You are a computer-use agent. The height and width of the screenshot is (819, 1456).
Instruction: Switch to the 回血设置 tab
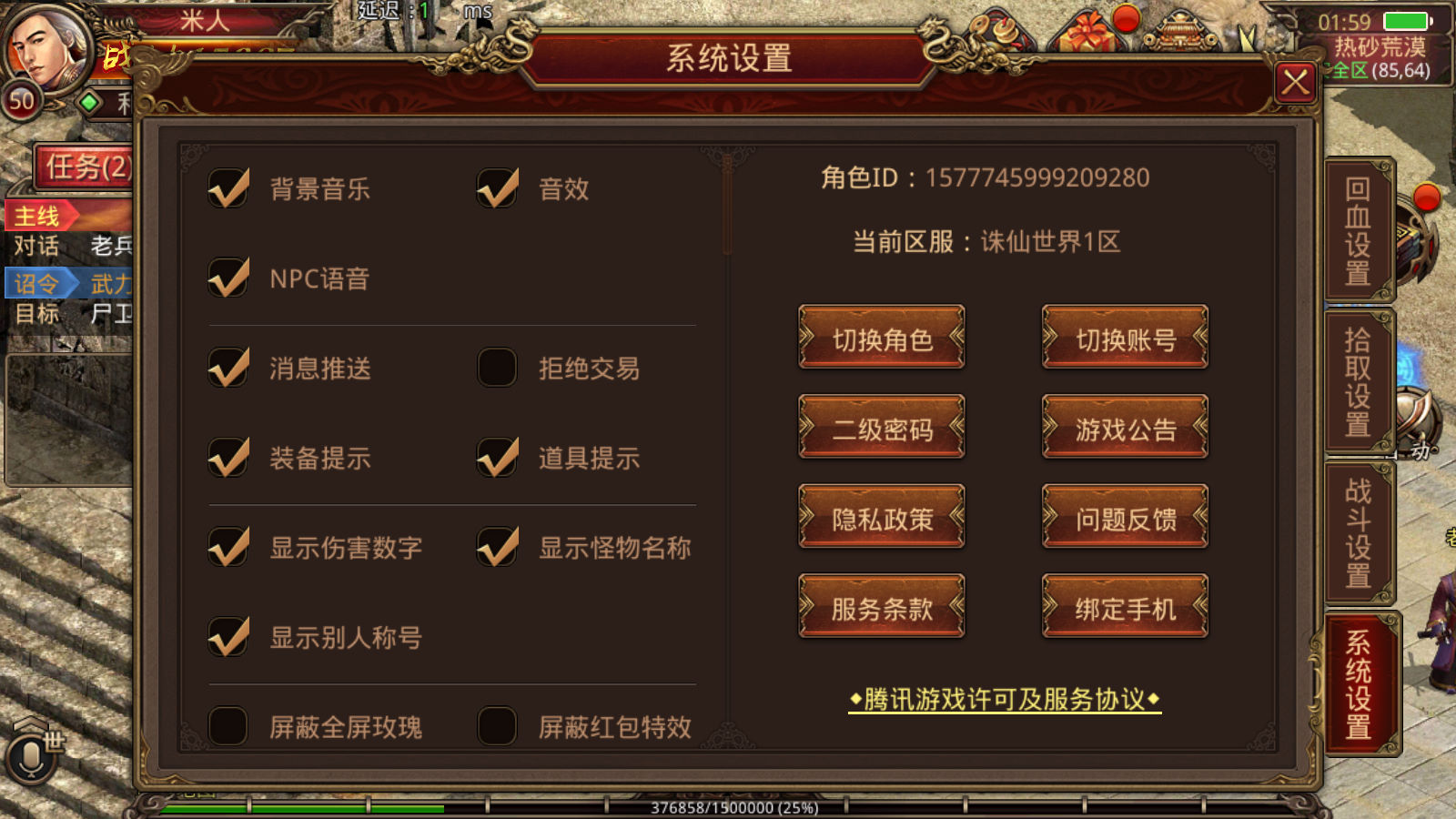click(1359, 231)
